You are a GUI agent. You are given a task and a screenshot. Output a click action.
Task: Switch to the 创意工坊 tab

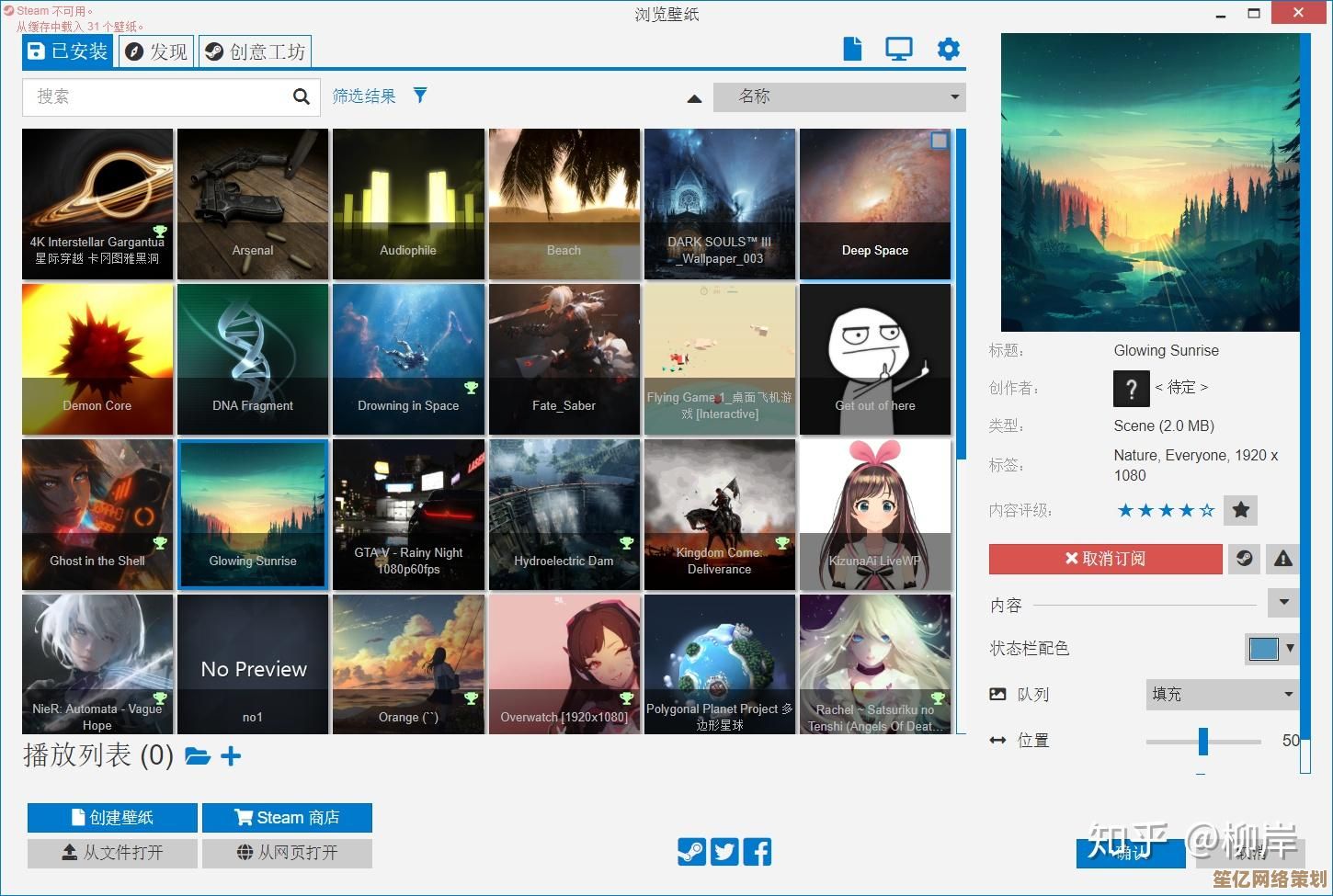[256, 51]
